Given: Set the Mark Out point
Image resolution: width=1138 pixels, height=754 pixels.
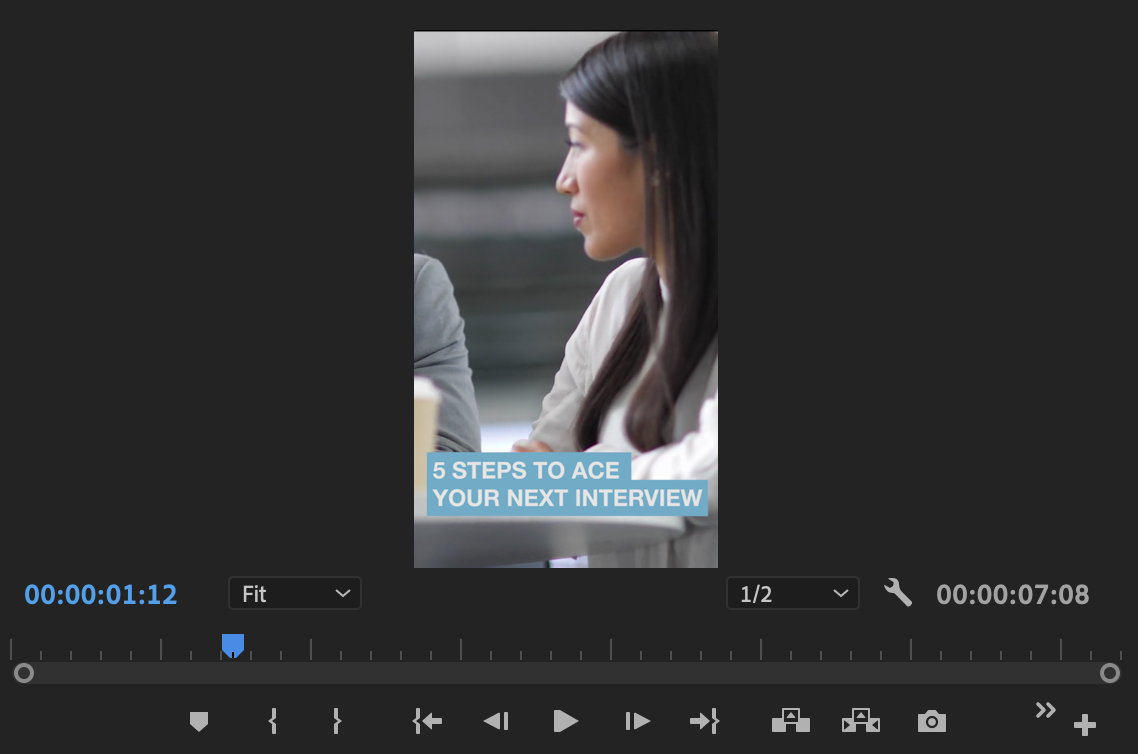Looking at the screenshot, I should point(336,721).
